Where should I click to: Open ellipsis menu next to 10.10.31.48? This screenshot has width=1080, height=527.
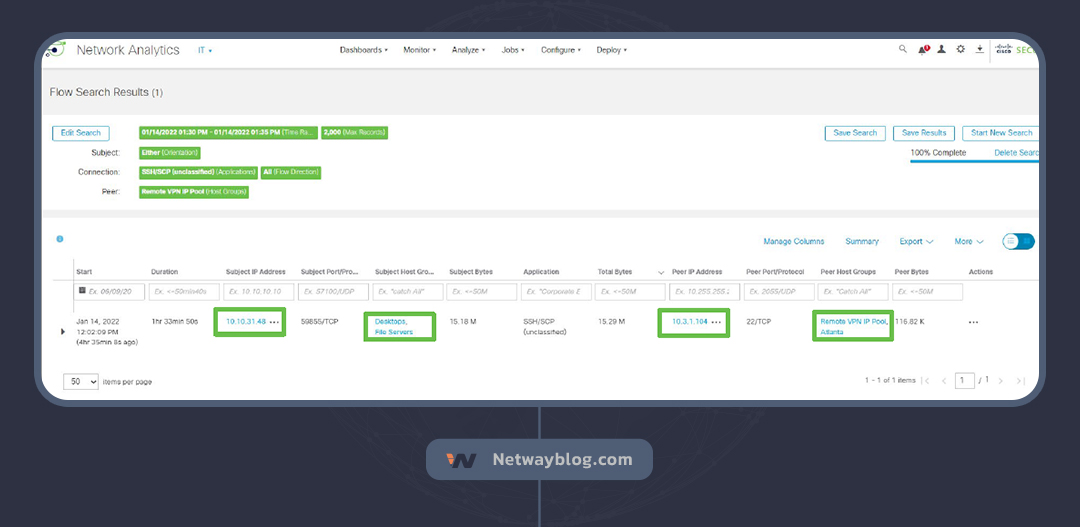click(x=274, y=322)
